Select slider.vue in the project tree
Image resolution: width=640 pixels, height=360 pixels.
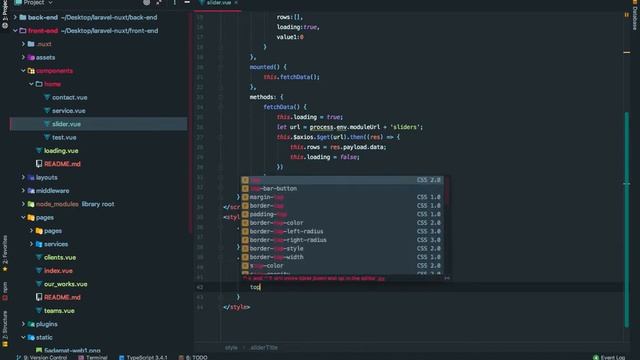click(98, 124)
